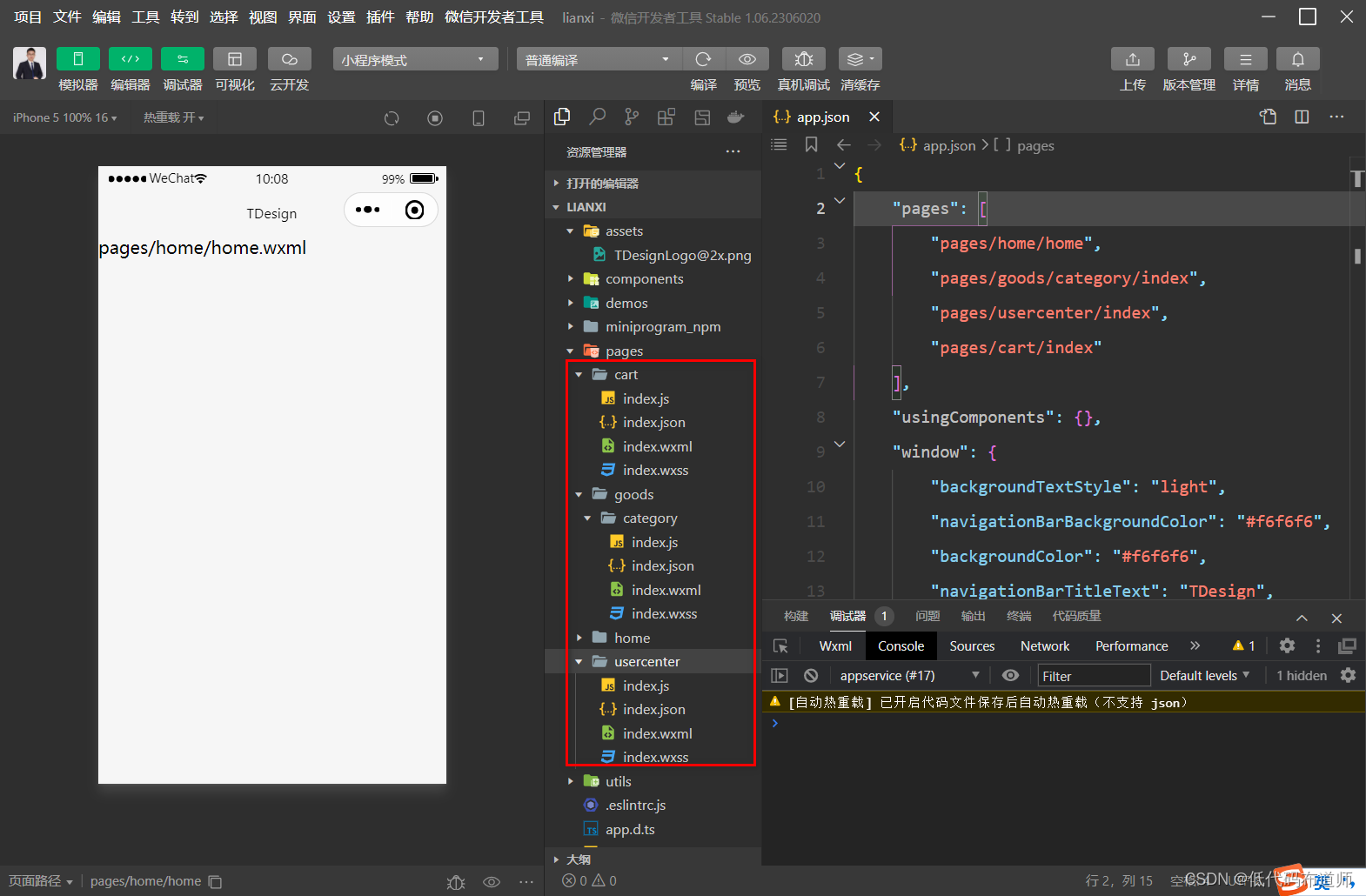Viewport: 1366px width, 896px height.
Task: Detach the simulator window
Action: point(522,118)
